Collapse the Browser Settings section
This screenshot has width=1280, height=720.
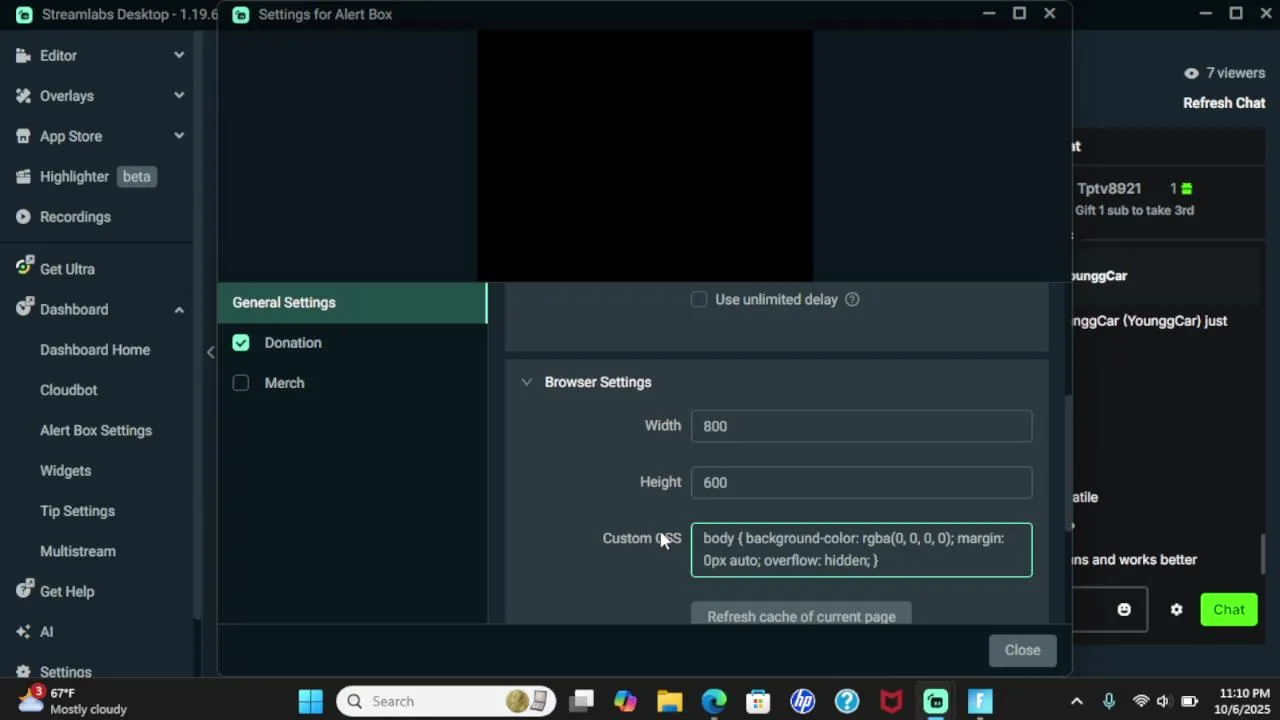click(x=526, y=382)
